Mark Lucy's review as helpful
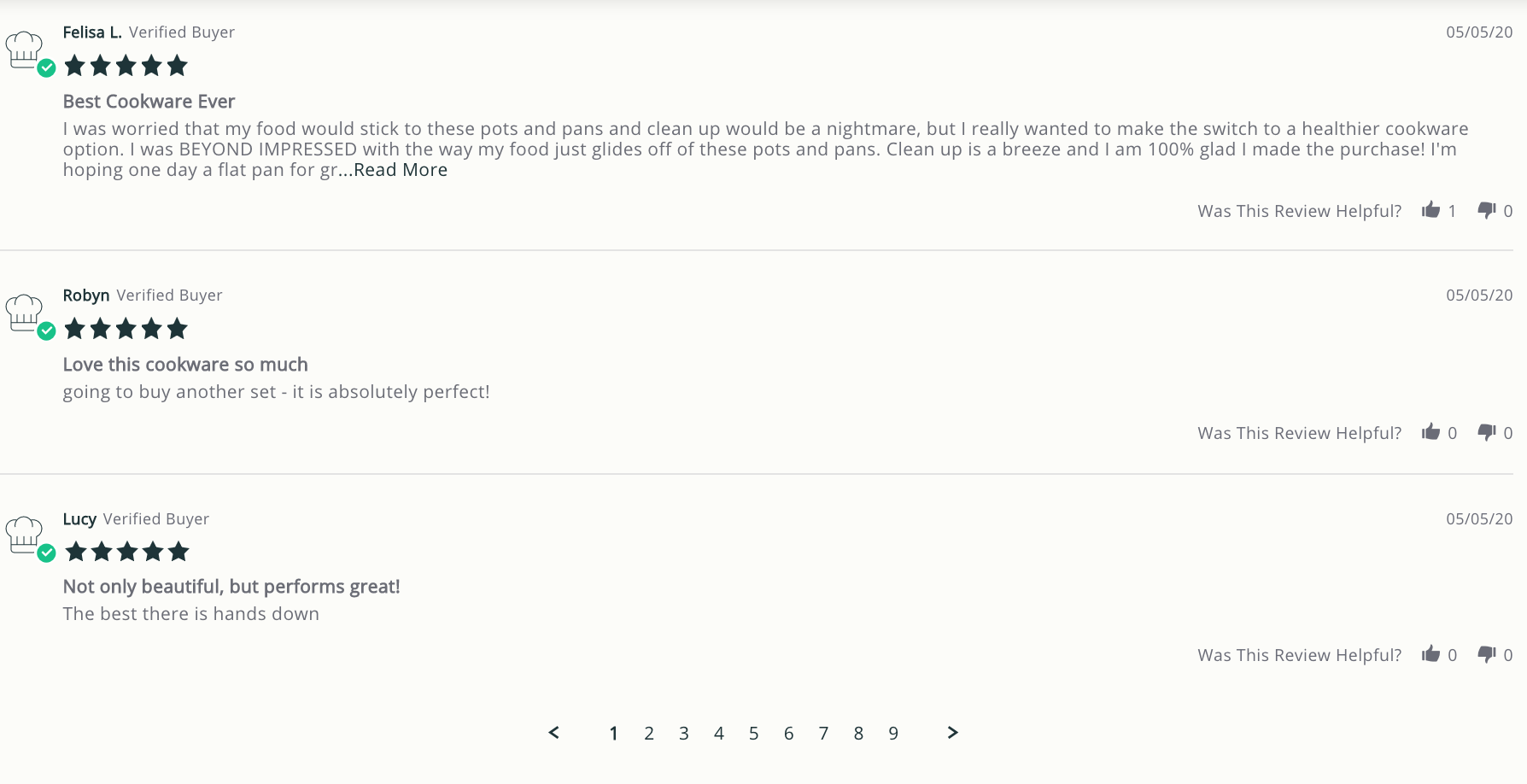 1430,654
